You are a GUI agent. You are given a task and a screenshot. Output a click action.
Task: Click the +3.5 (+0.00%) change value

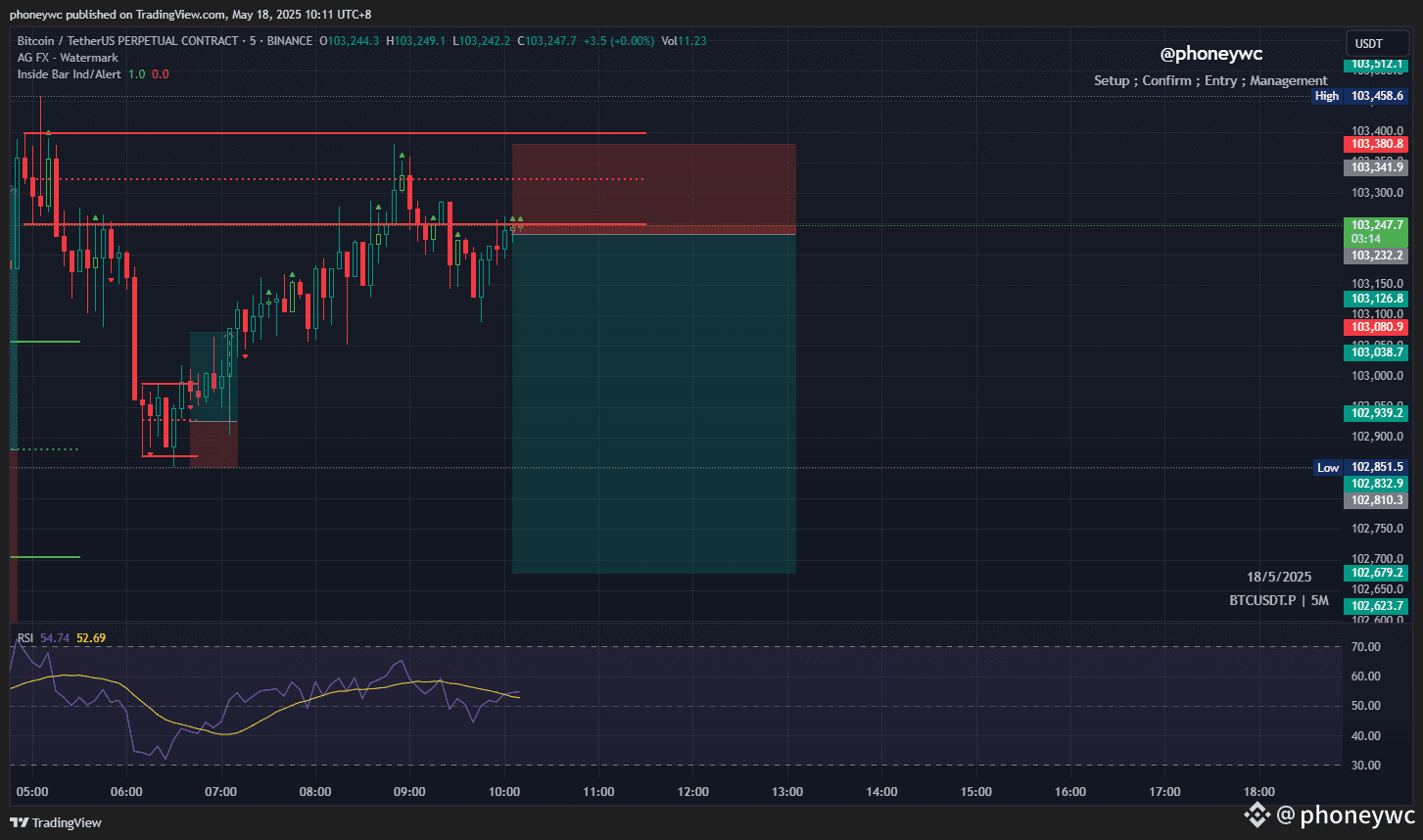pos(618,41)
